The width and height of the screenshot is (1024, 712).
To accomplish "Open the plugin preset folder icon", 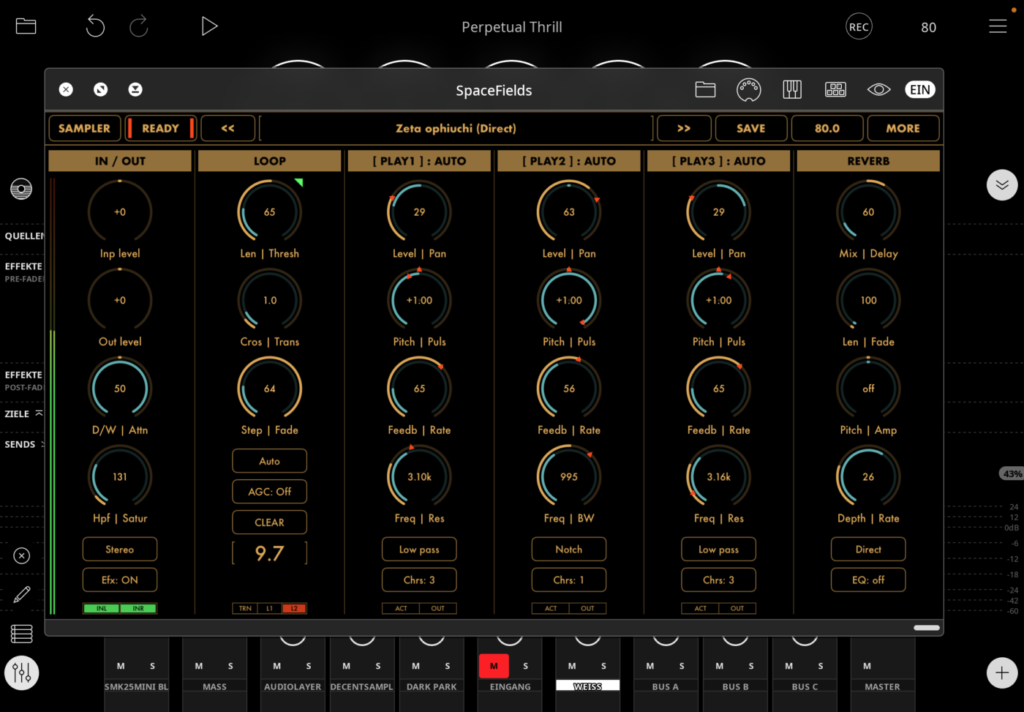I will (705, 90).
